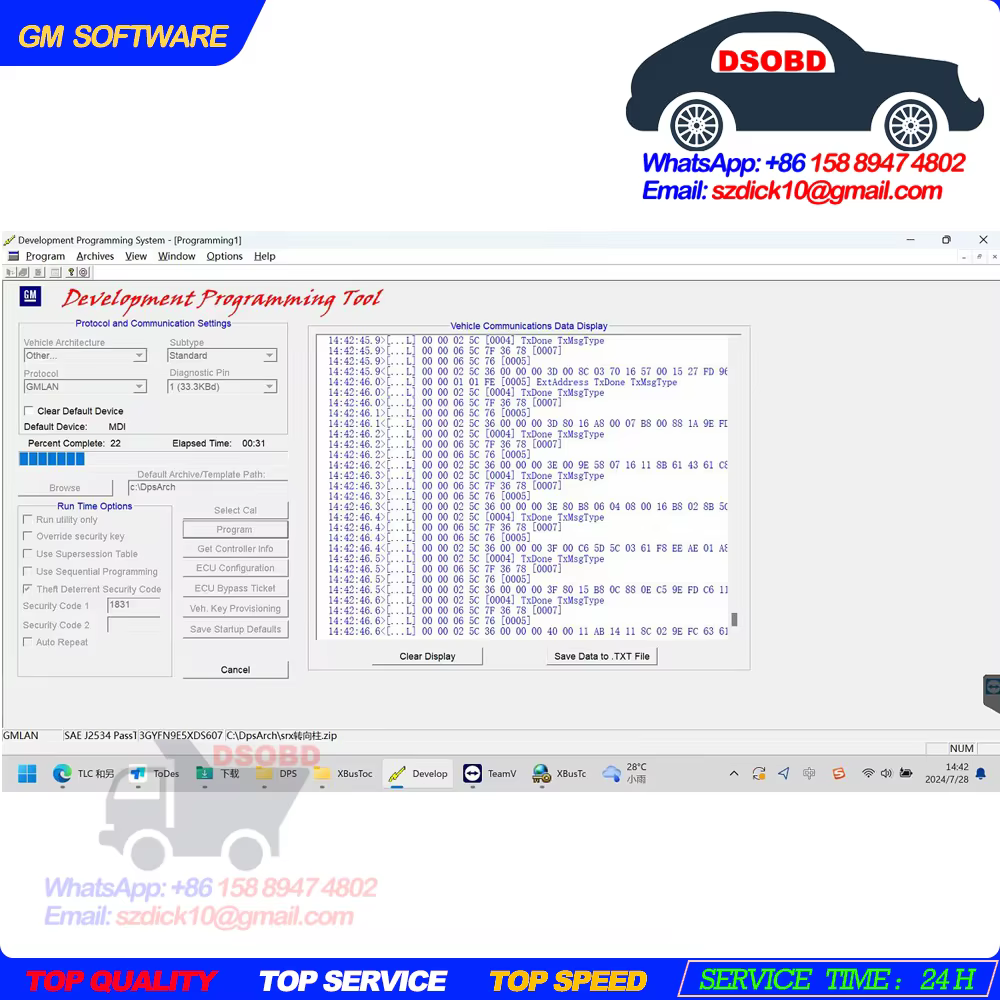The height and width of the screenshot is (1000, 1000).
Task: Open the DPS folder taskbar item
Action: click(x=277, y=774)
